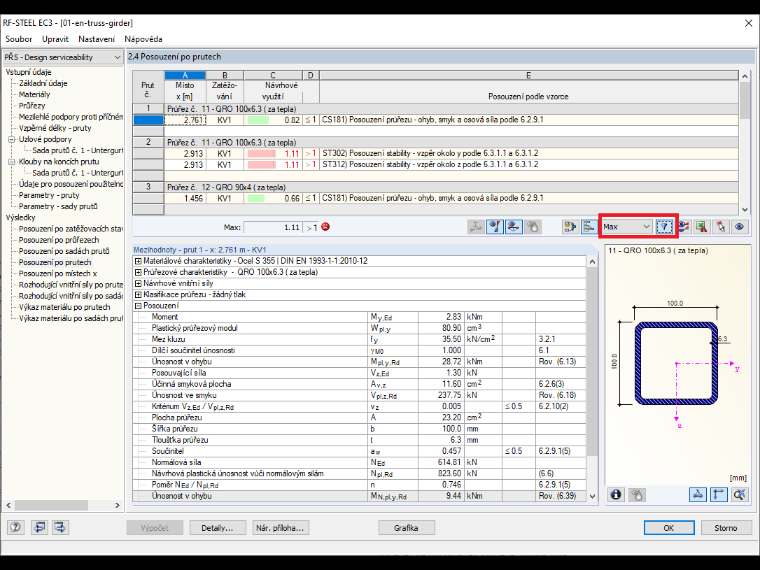Select Posouzení po místech x tree item

(58, 273)
